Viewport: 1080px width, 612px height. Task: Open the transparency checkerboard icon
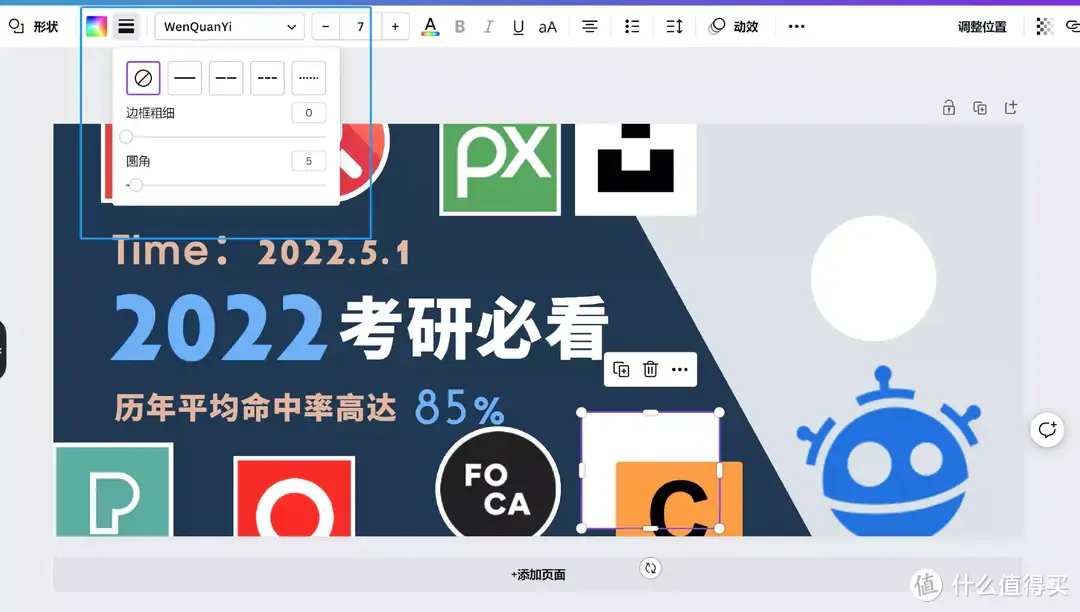pyautogui.click(x=1044, y=27)
